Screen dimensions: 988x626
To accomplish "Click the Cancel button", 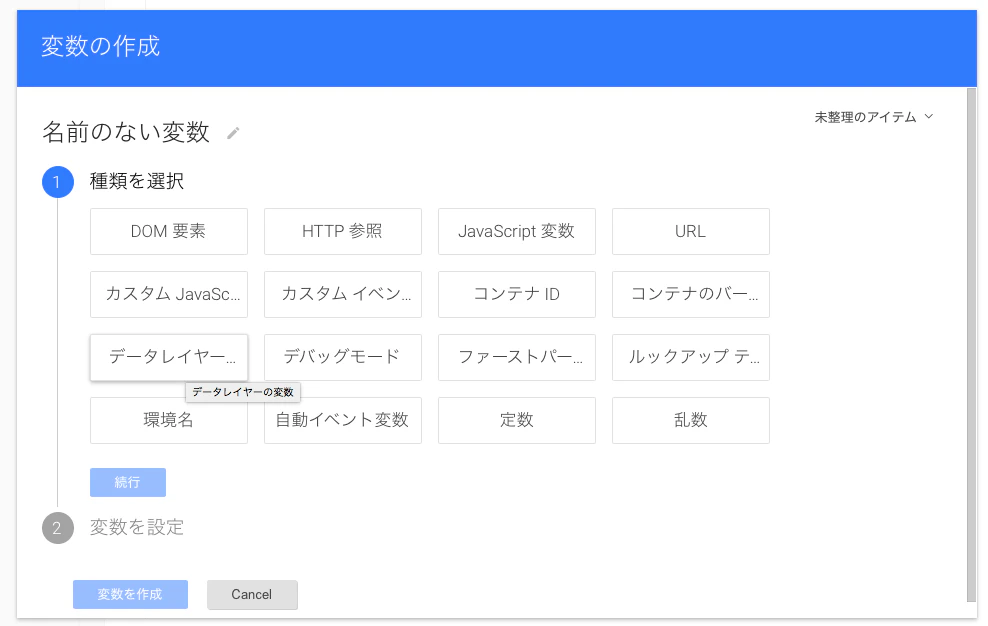I will (252, 594).
